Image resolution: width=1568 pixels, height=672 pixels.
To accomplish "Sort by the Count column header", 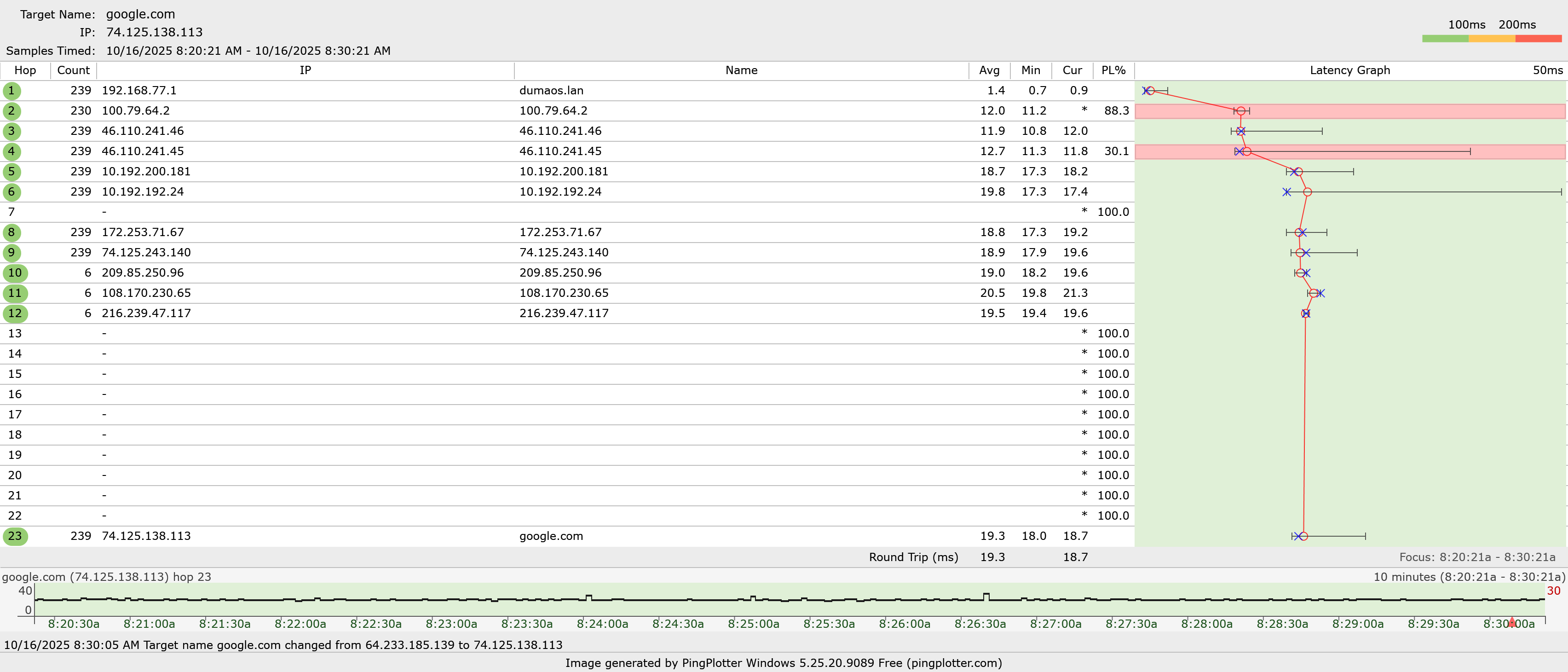I will point(73,70).
